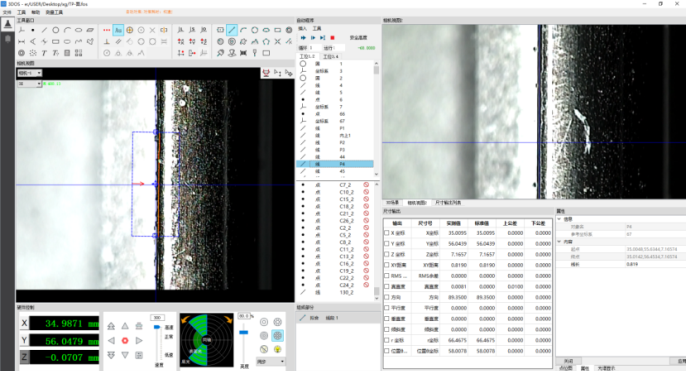This screenshot has height=371, width=686.
Task: Select the text tool T icon
Action: [44, 53]
